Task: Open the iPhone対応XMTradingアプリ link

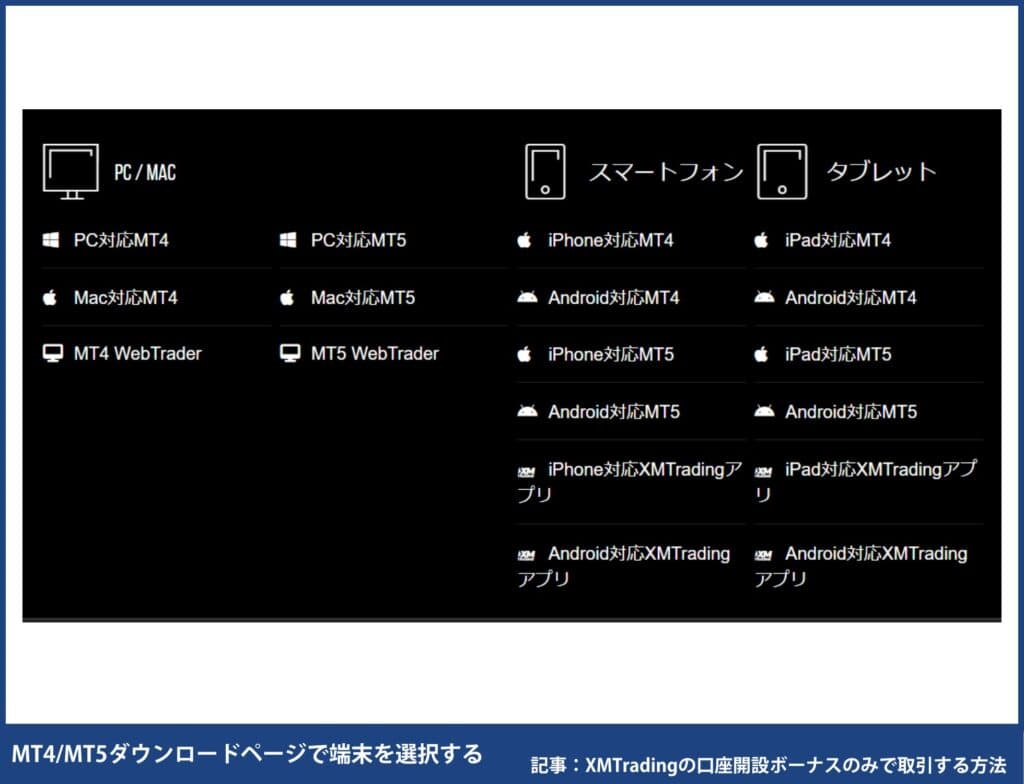Action: [x=630, y=482]
